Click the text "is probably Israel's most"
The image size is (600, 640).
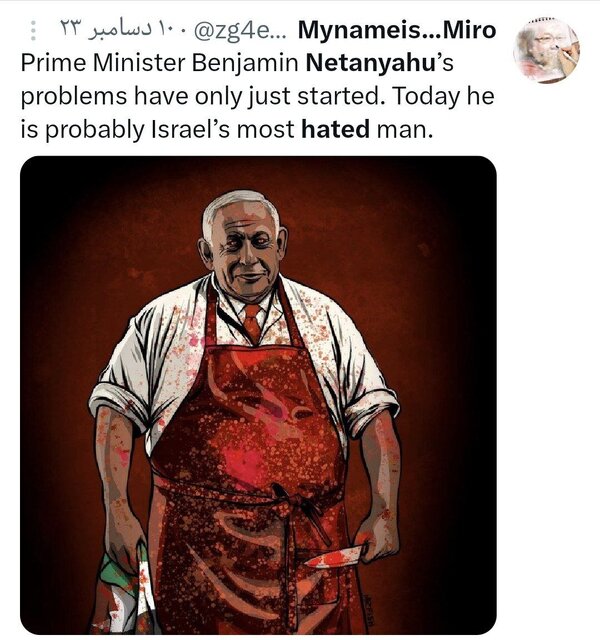[158, 130]
